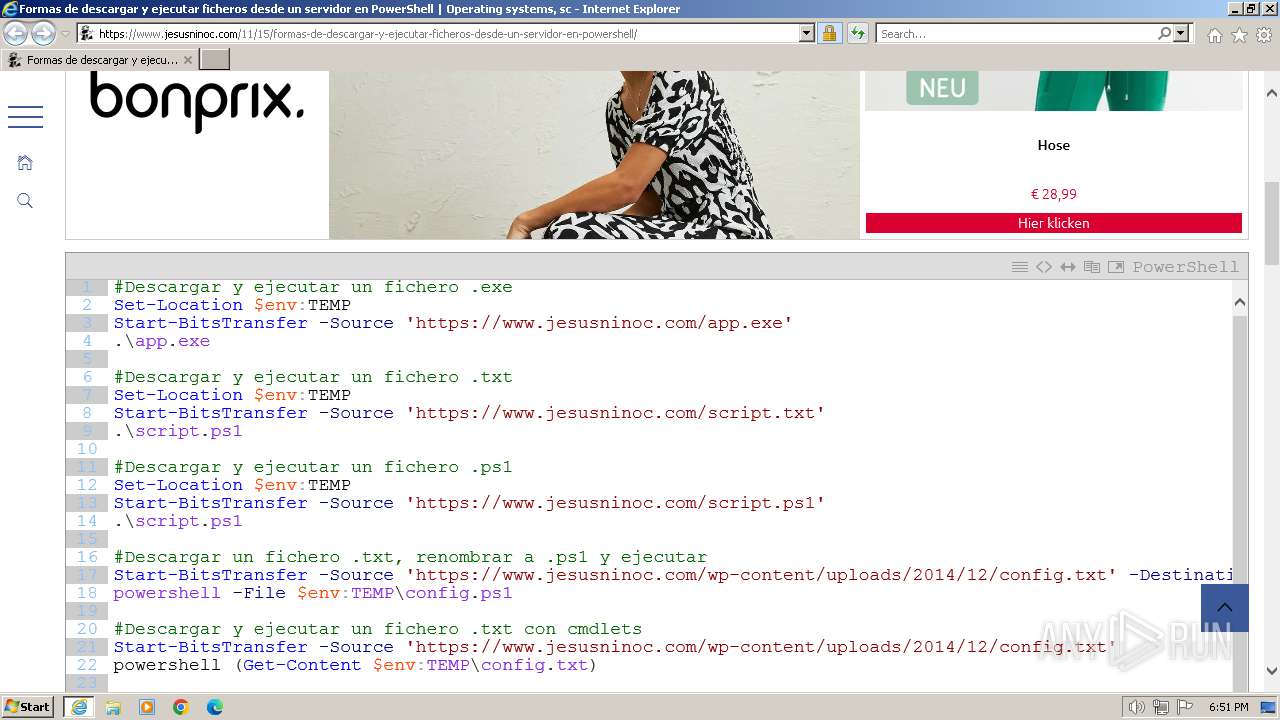This screenshot has width=1280, height=720.
Task: Click the € 28,99 price in ad
Action: coord(1054,194)
